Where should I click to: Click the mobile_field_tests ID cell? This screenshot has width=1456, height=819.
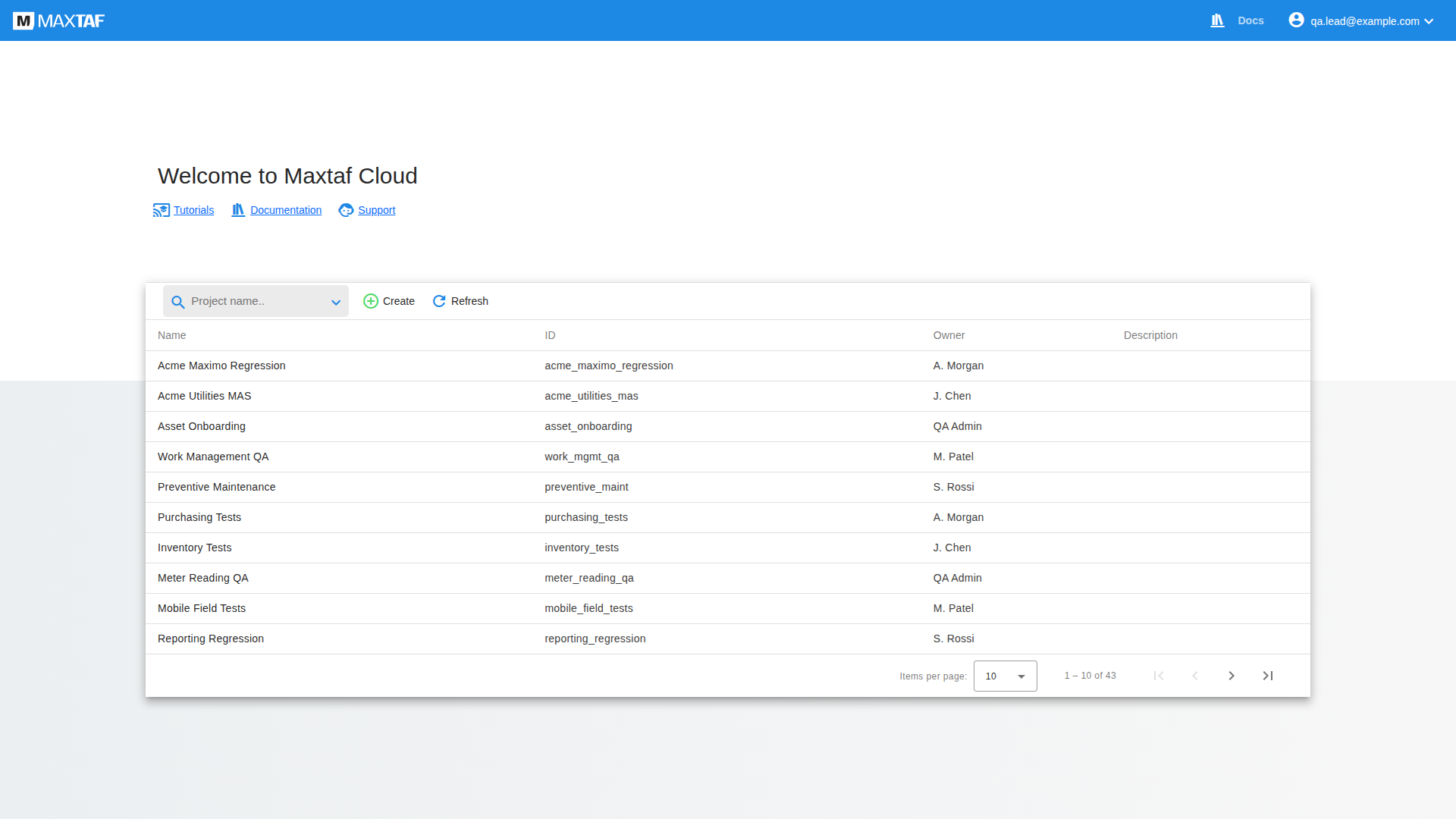point(588,608)
